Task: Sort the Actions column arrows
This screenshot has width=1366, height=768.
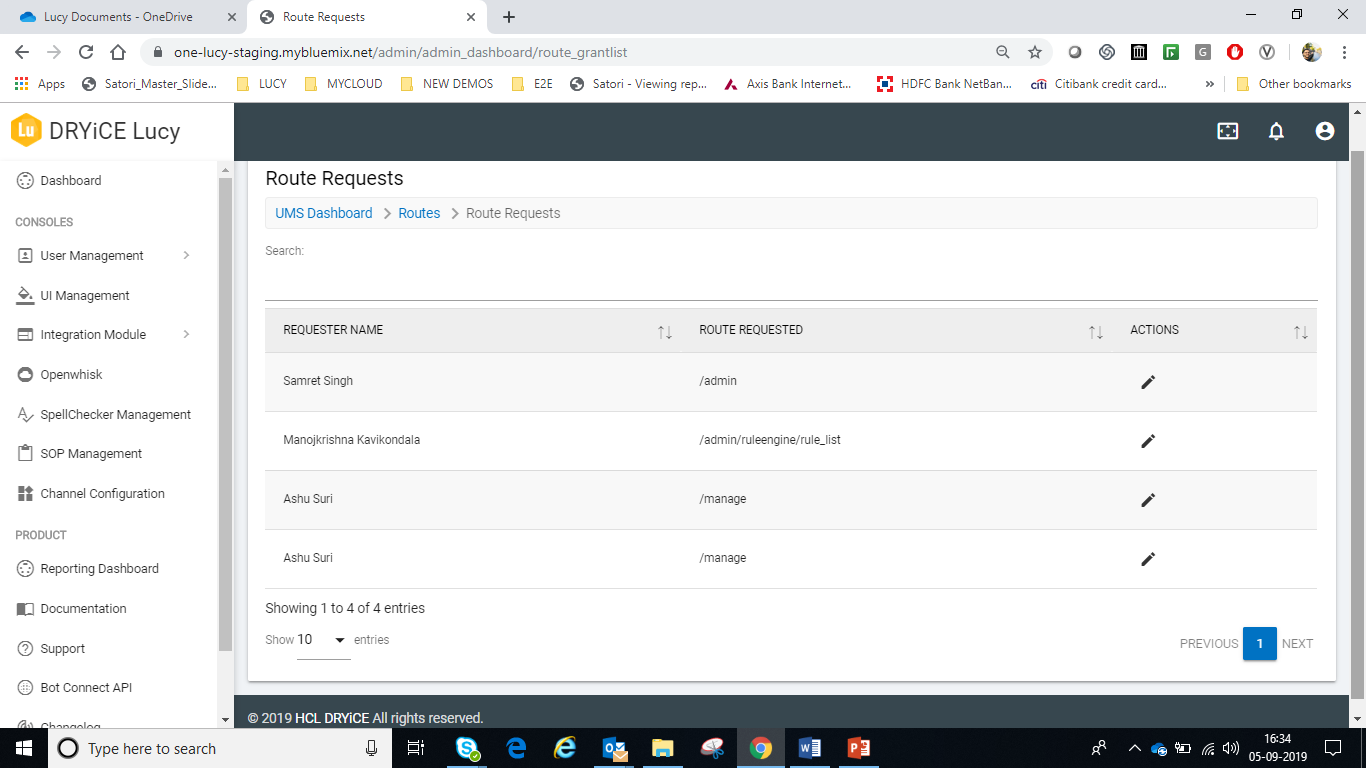Action: tap(1301, 332)
